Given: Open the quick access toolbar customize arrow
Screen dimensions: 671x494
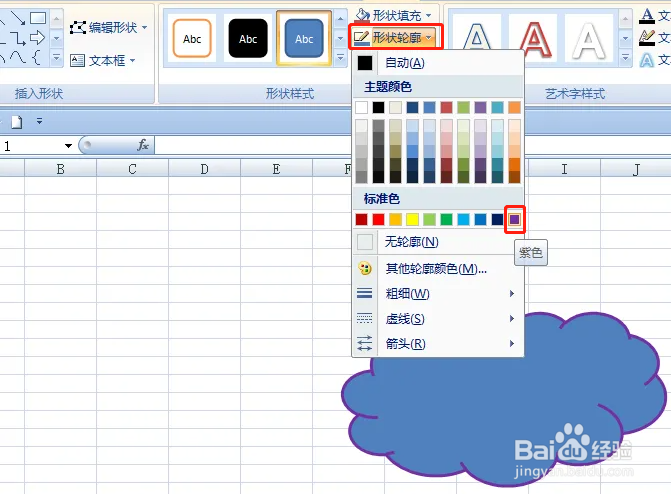Looking at the screenshot, I should point(39,122).
